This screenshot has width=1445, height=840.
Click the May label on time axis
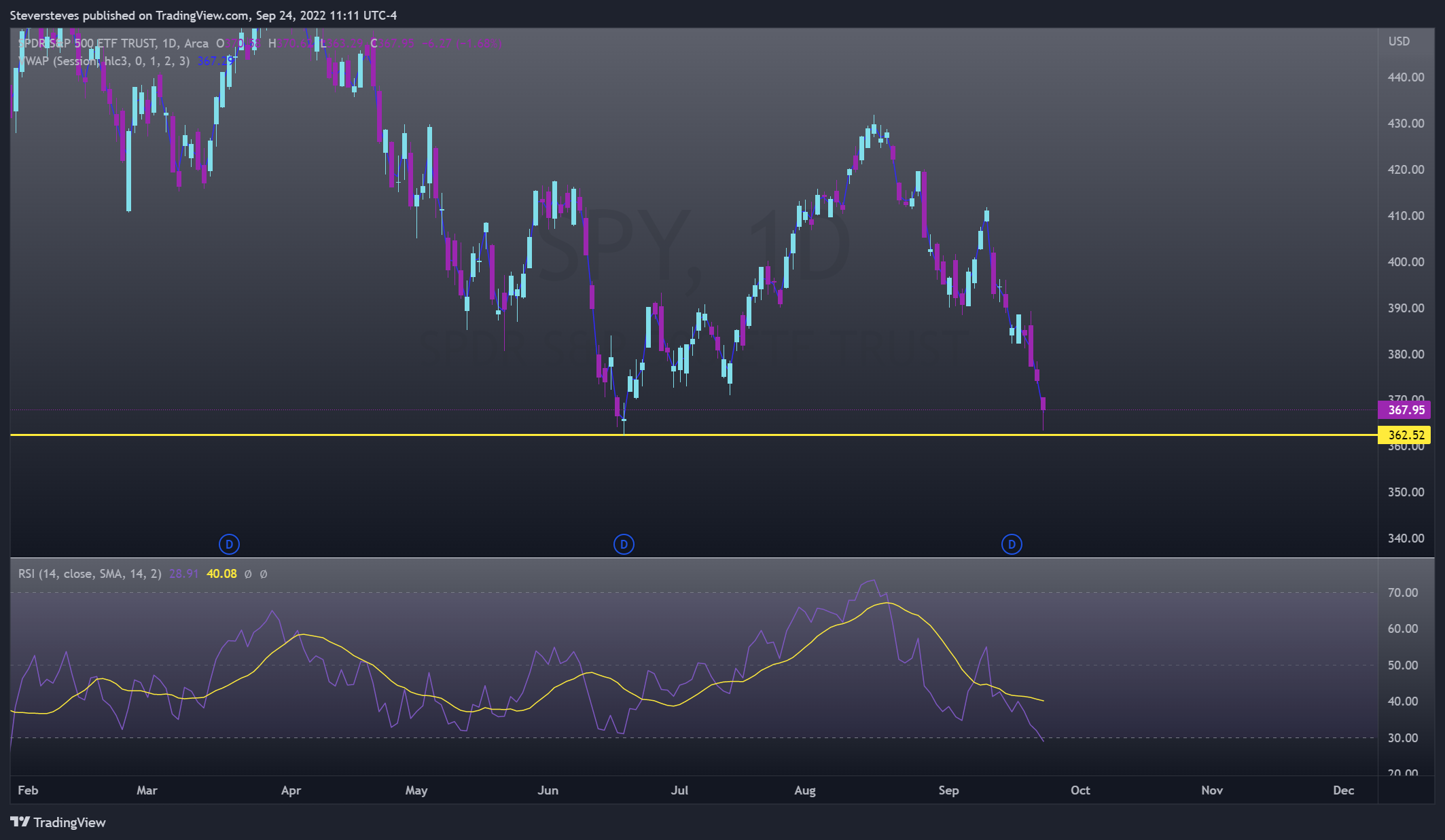click(416, 790)
